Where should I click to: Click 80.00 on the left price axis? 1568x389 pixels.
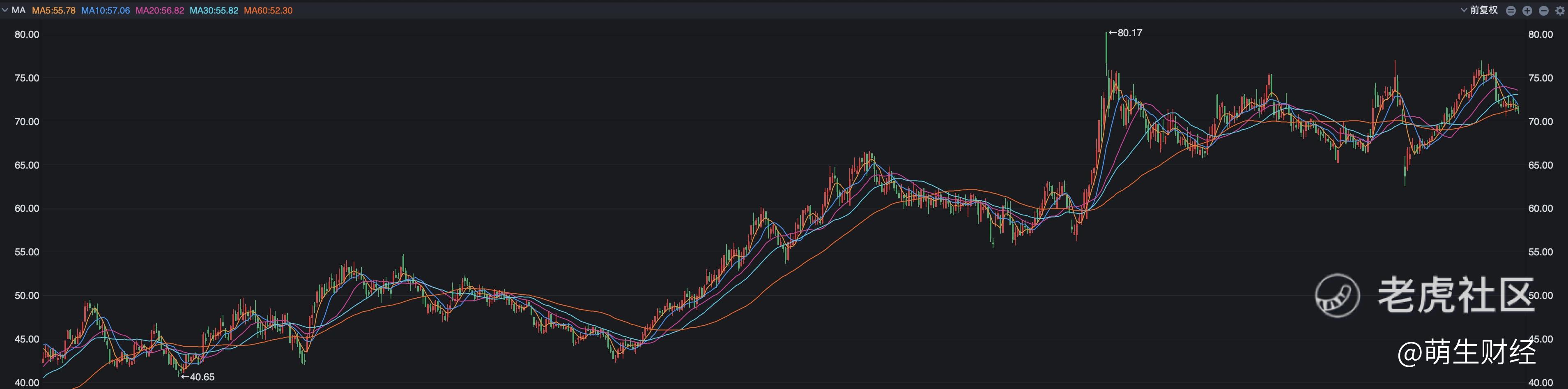pos(27,35)
